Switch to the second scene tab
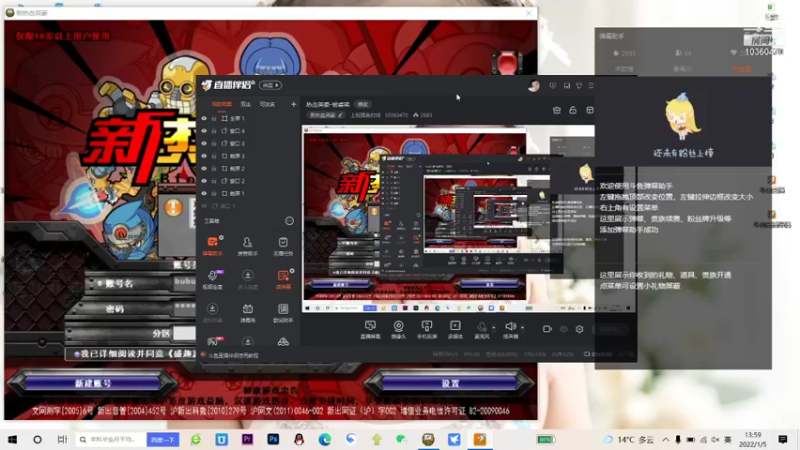The image size is (800, 450). (246, 104)
